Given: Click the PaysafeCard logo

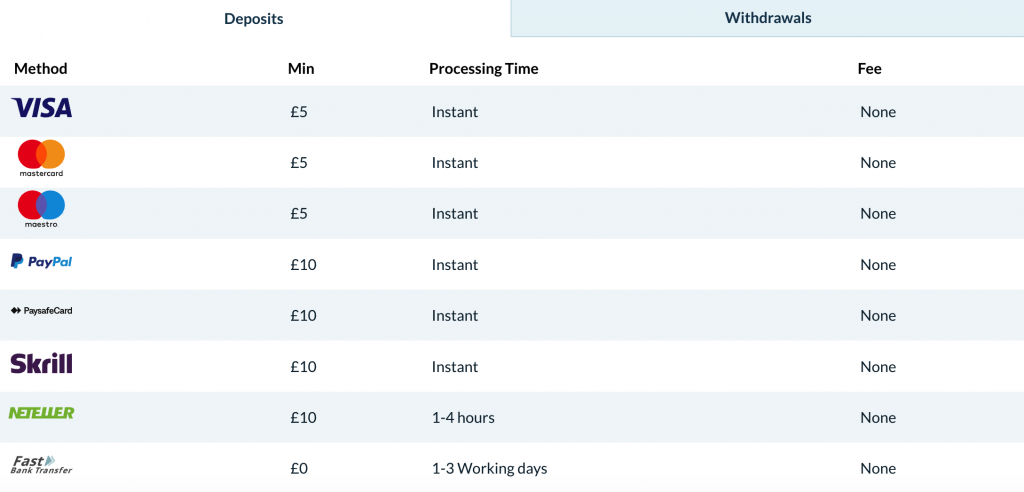Looking at the screenshot, I should point(41,311).
